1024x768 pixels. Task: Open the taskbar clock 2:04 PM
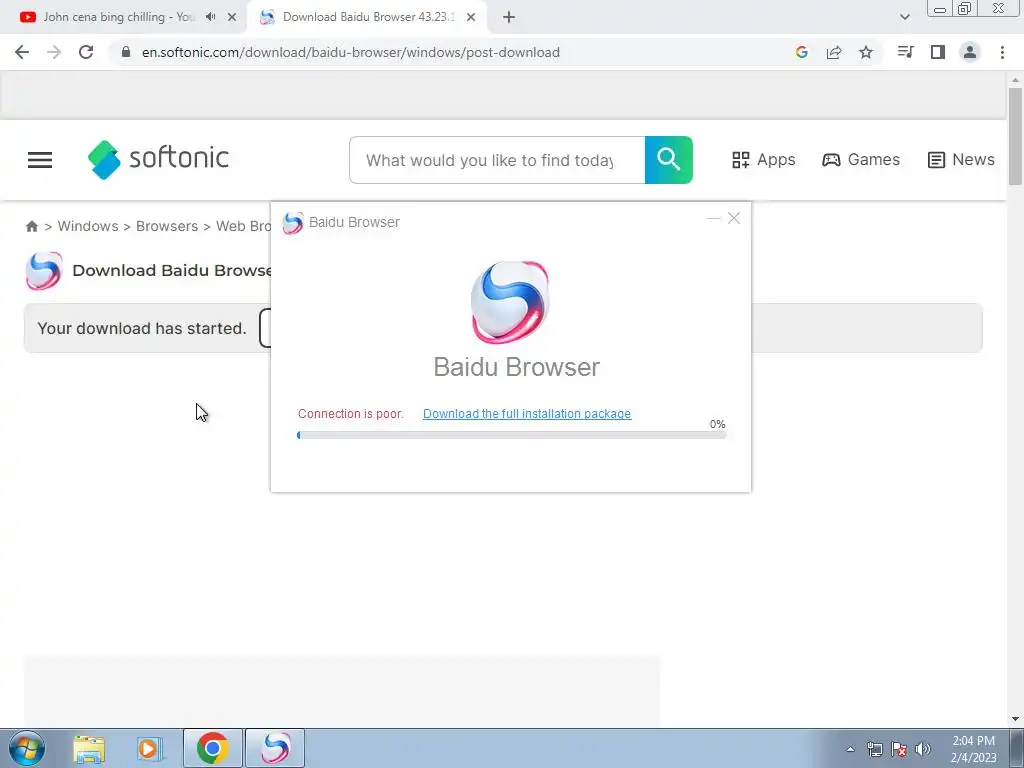pyautogui.click(x=973, y=749)
